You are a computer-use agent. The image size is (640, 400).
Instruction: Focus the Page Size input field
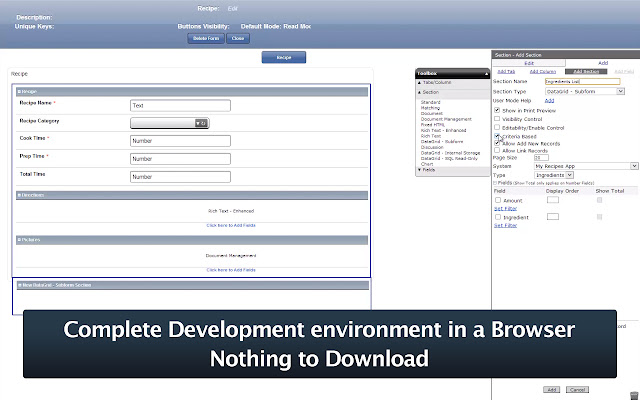[541, 158]
